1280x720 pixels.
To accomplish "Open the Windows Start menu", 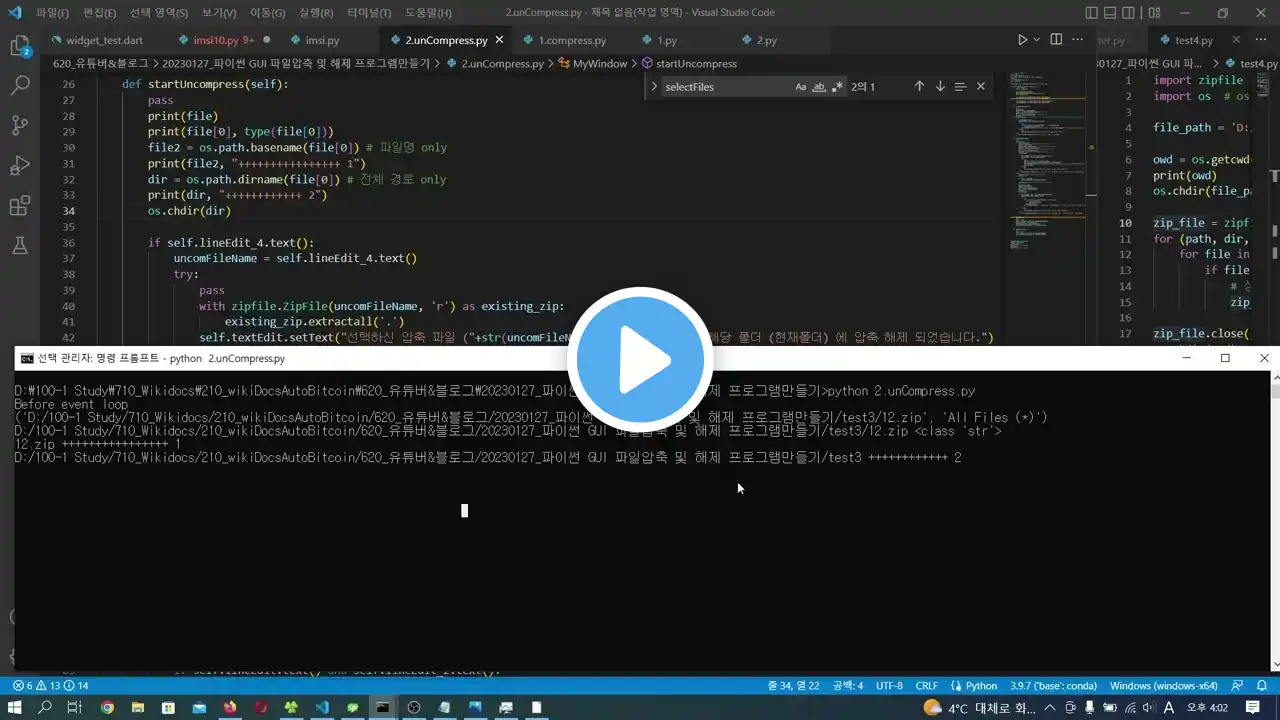I will 14,708.
